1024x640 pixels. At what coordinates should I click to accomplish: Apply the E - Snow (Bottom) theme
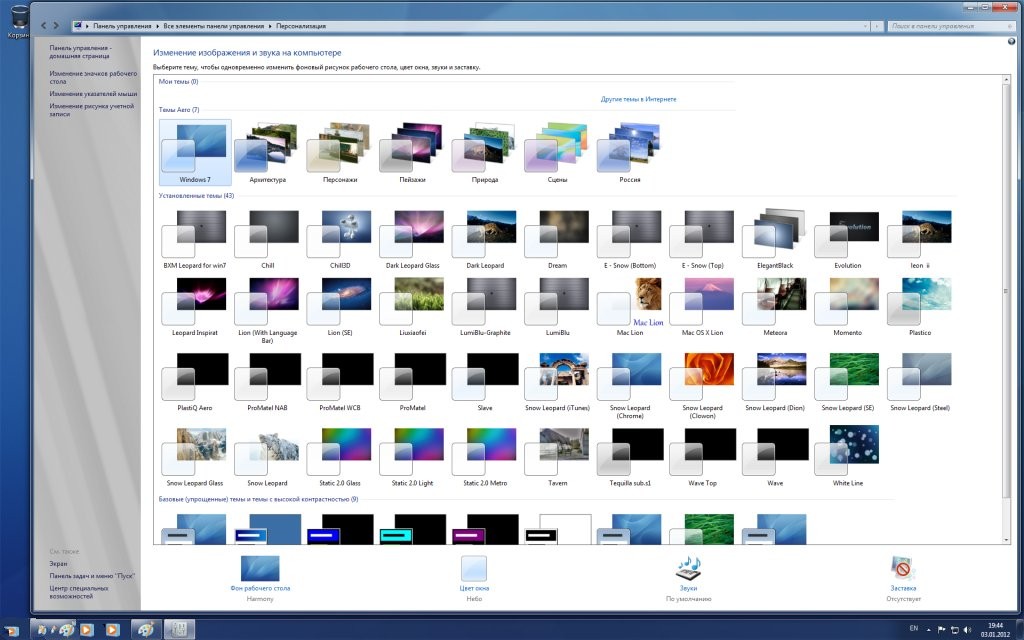pos(630,239)
